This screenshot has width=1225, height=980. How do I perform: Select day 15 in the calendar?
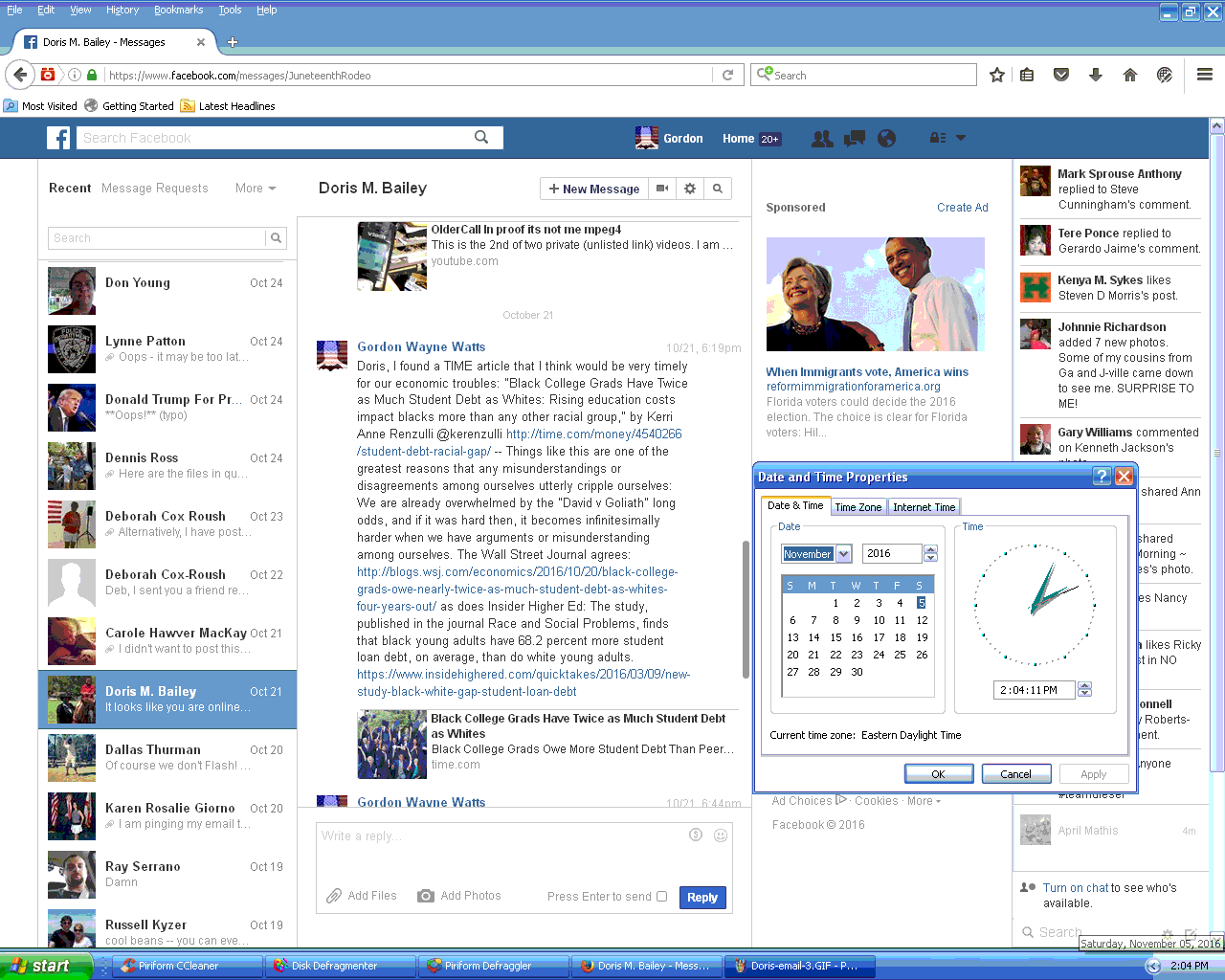tap(835, 637)
